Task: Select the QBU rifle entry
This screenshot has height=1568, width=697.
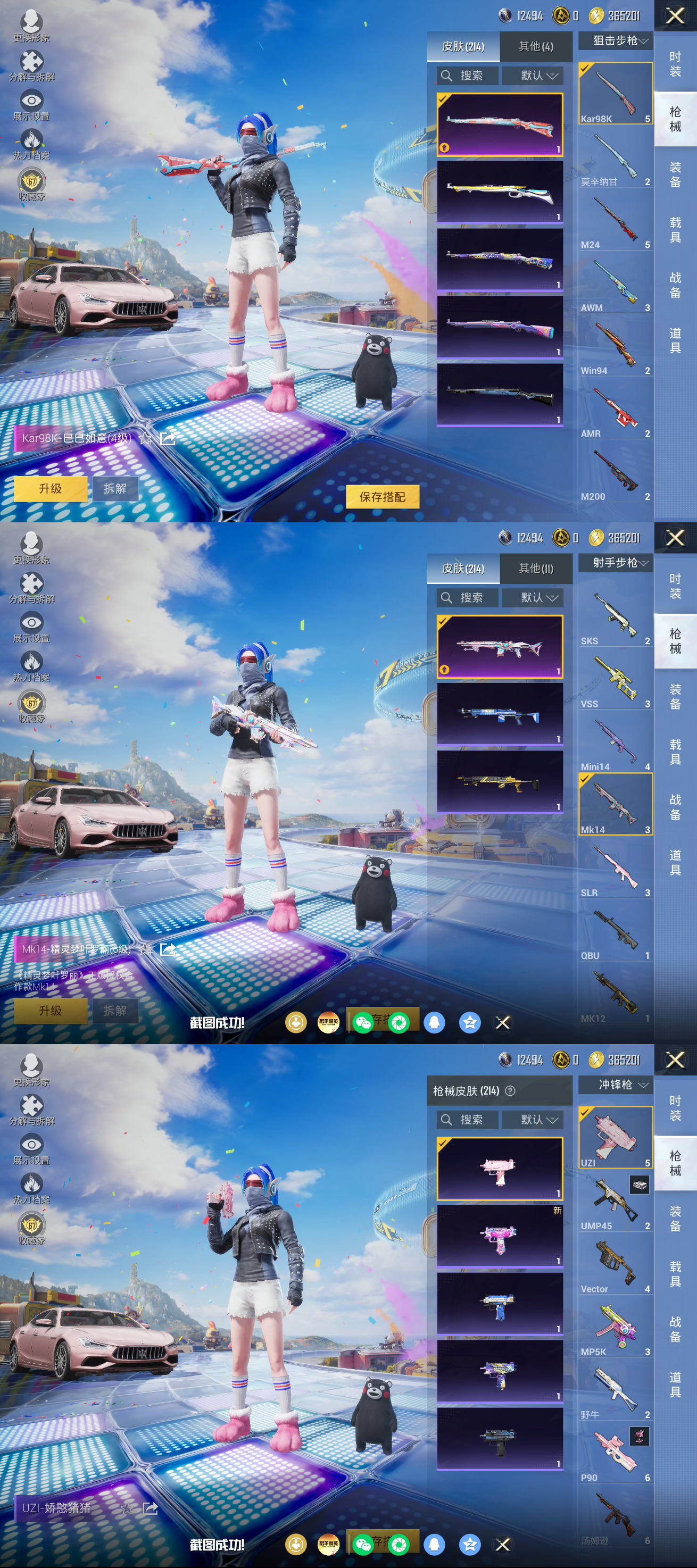Action: (x=616, y=931)
